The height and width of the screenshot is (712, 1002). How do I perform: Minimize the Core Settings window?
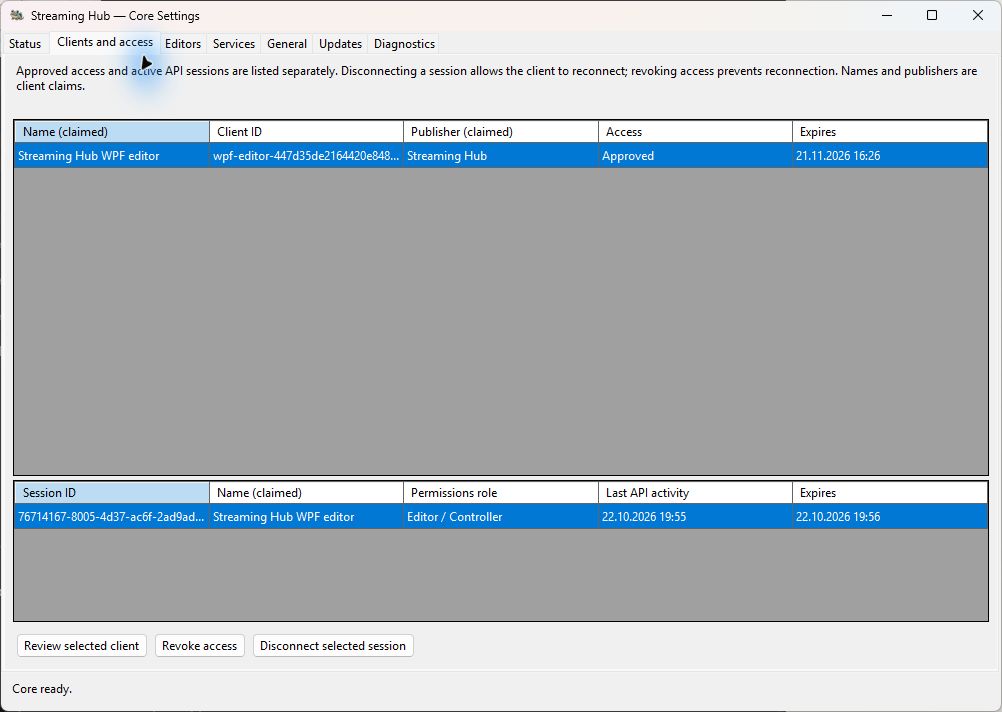887,15
